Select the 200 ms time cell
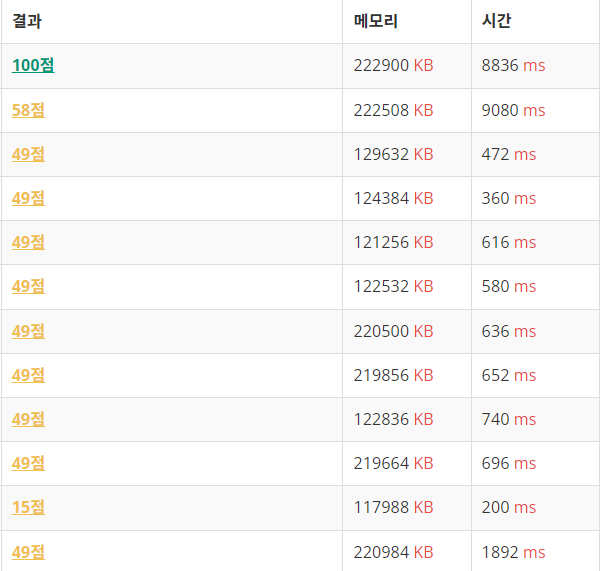 [536, 508]
